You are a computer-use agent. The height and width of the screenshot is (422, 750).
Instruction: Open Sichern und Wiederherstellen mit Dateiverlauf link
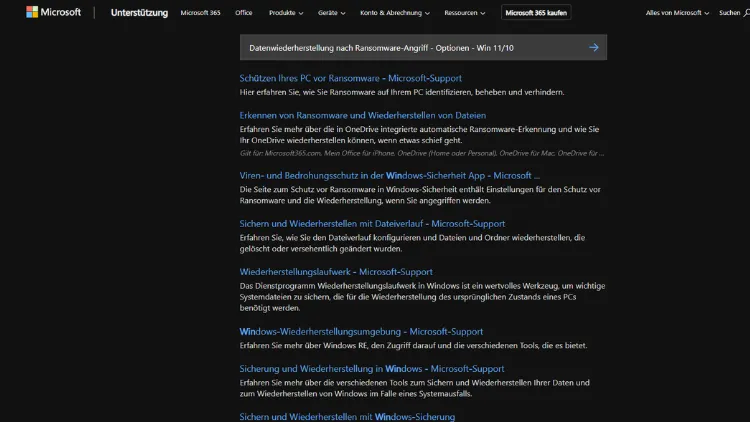pos(372,223)
